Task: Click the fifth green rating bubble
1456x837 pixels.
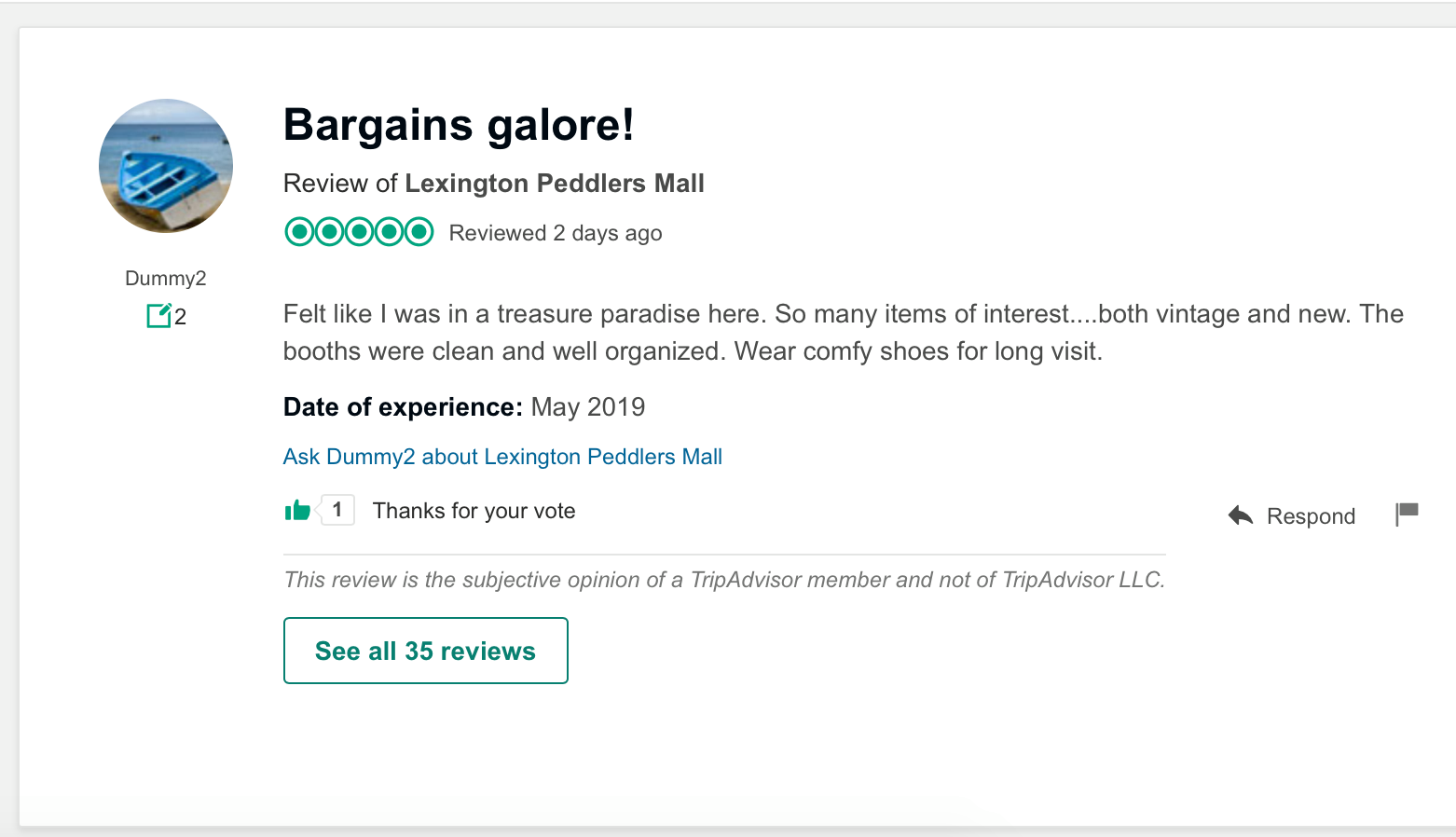Action: [419, 231]
